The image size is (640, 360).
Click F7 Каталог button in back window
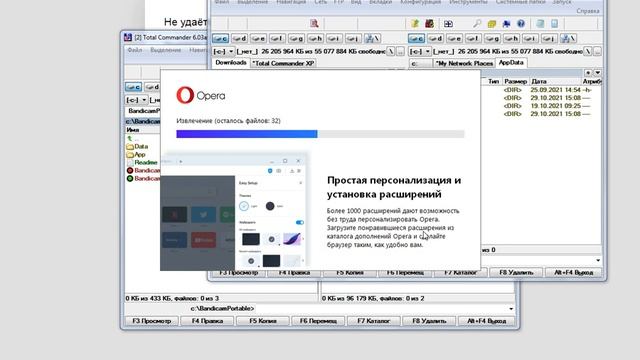pyautogui.click(x=373, y=321)
